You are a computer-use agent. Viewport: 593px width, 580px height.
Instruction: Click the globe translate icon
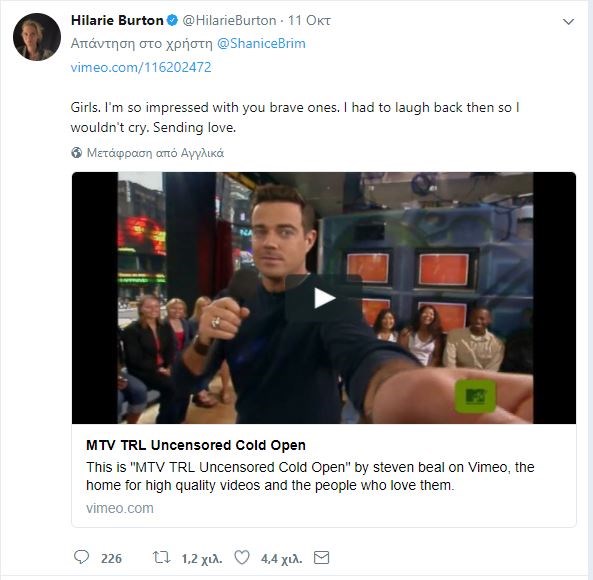pyautogui.click(x=76, y=153)
